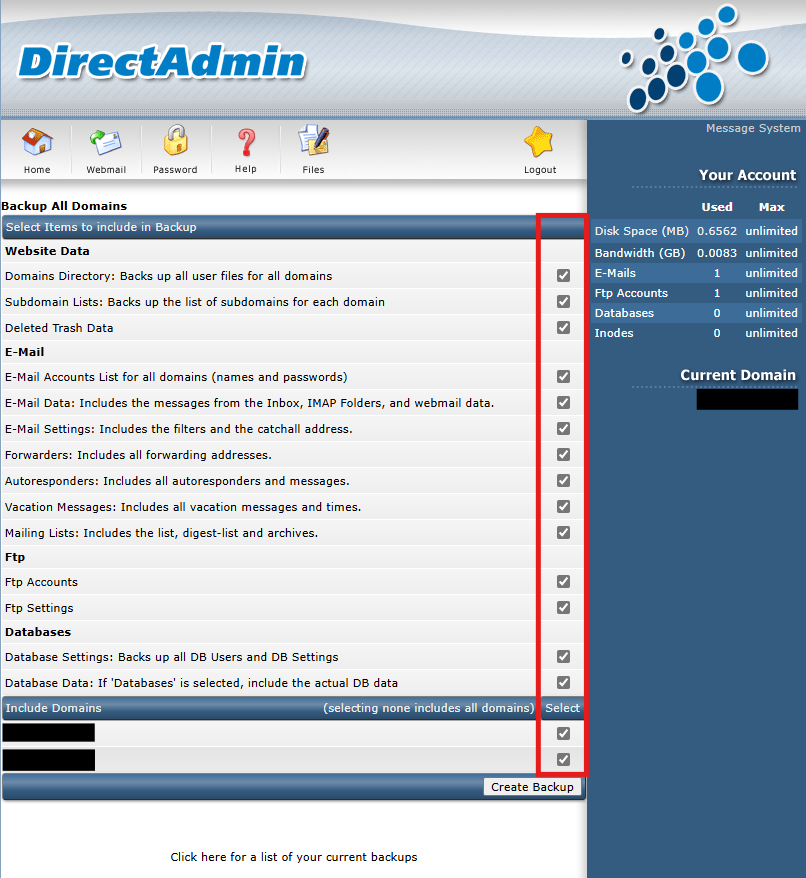The image size is (806, 878).
Task: Click the Select column header
Action: [x=562, y=708]
